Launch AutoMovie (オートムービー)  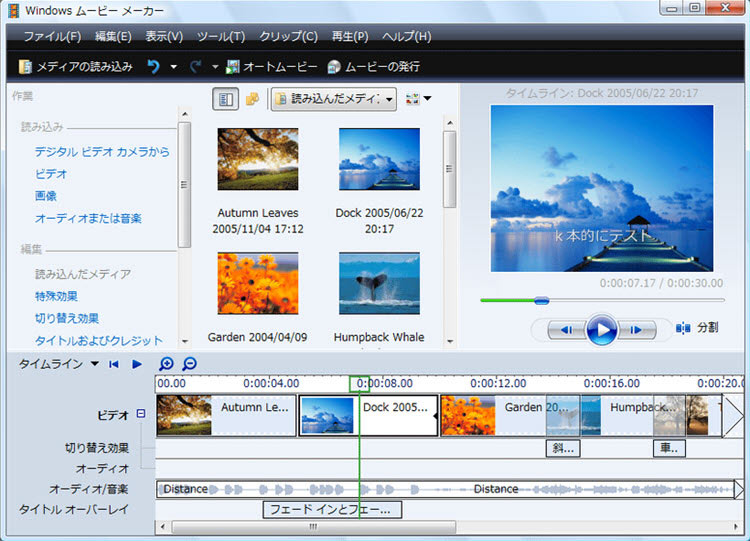271,66
